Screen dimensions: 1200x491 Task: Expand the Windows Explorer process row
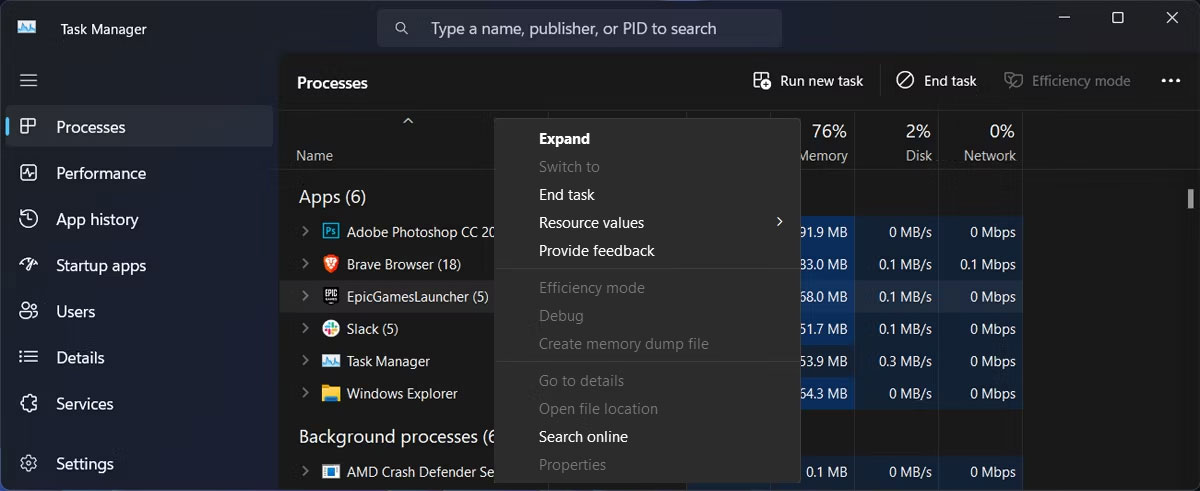(305, 393)
